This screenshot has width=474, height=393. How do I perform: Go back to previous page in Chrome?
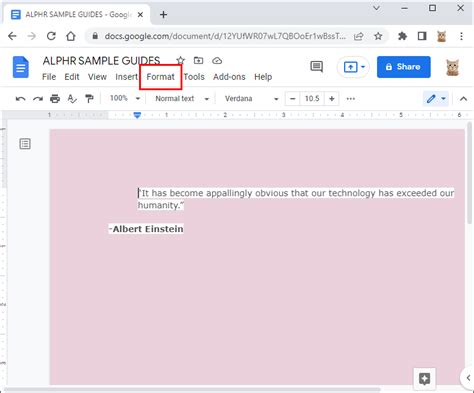click(12, 36)
